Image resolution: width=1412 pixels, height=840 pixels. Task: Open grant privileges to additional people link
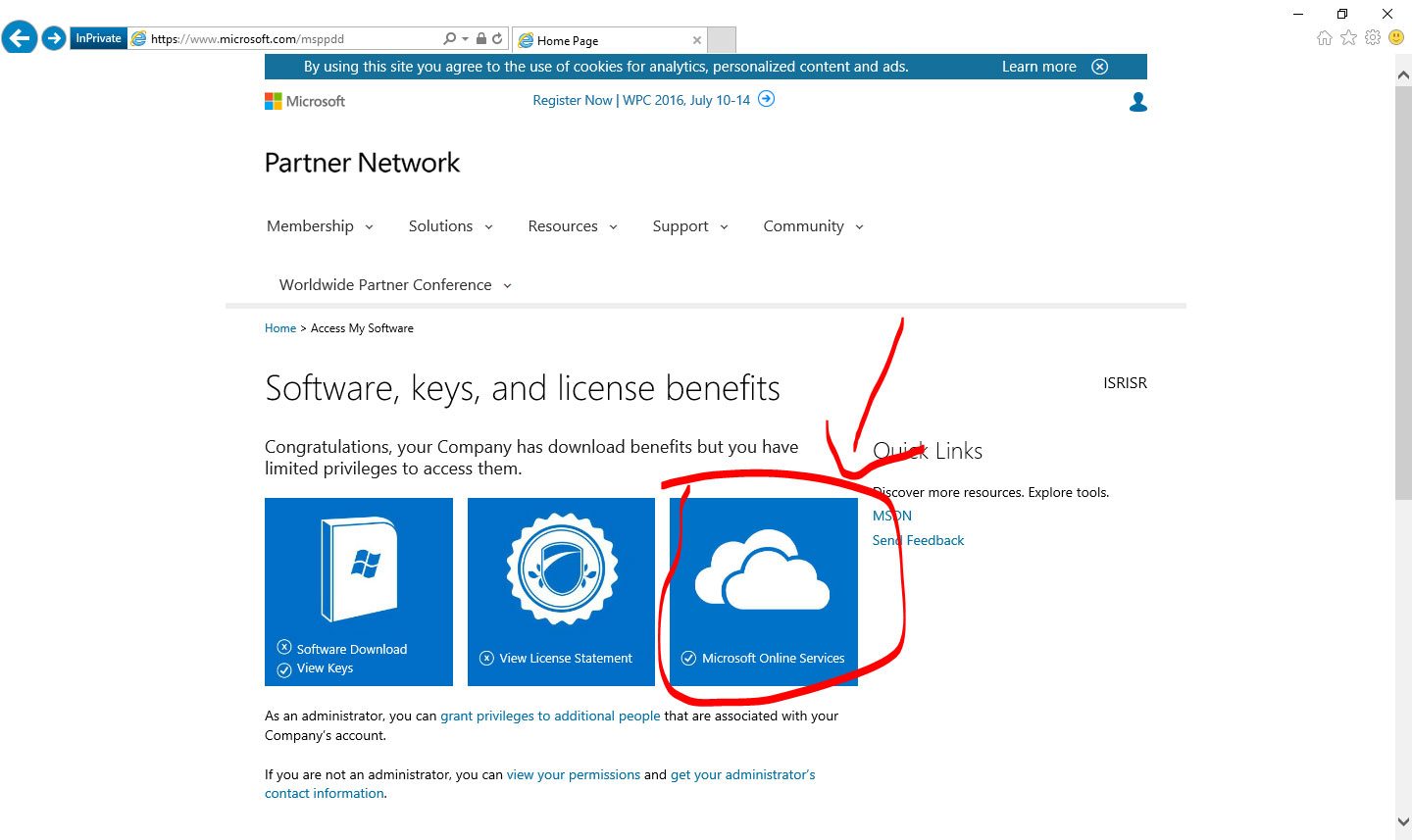(550, 716)
